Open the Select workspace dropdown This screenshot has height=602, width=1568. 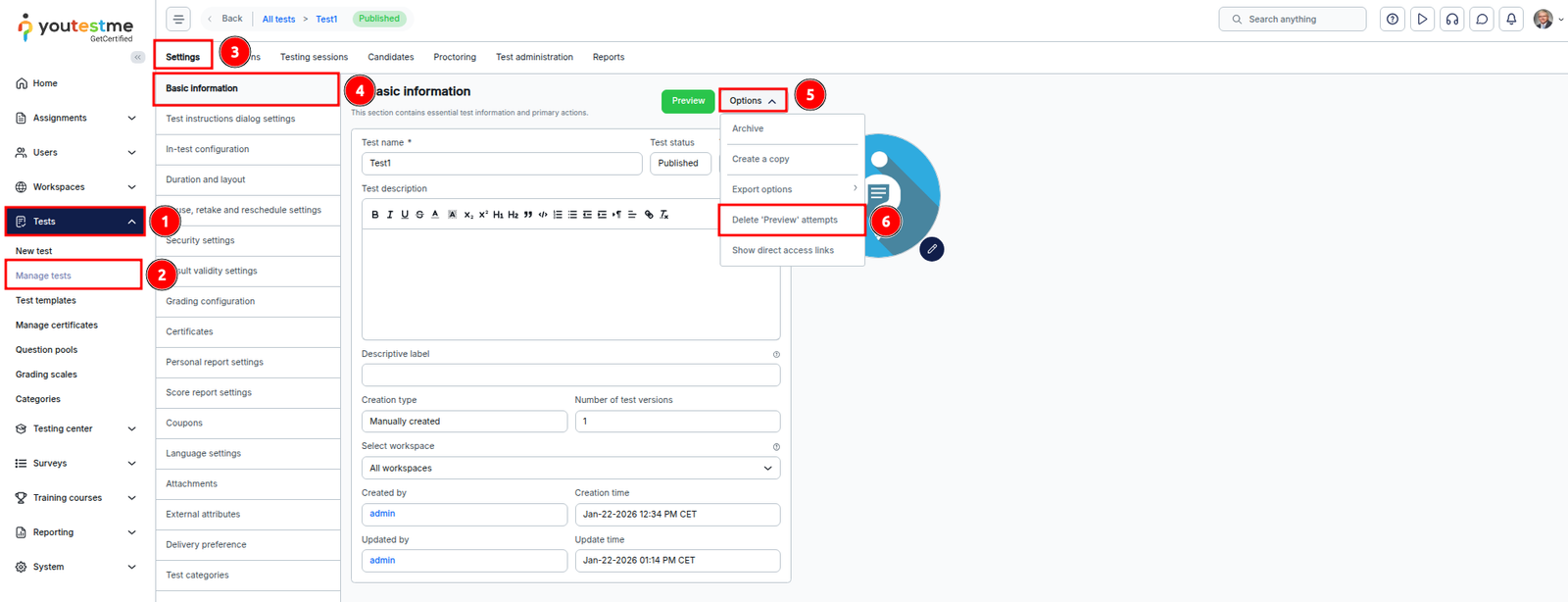(570, 469)
